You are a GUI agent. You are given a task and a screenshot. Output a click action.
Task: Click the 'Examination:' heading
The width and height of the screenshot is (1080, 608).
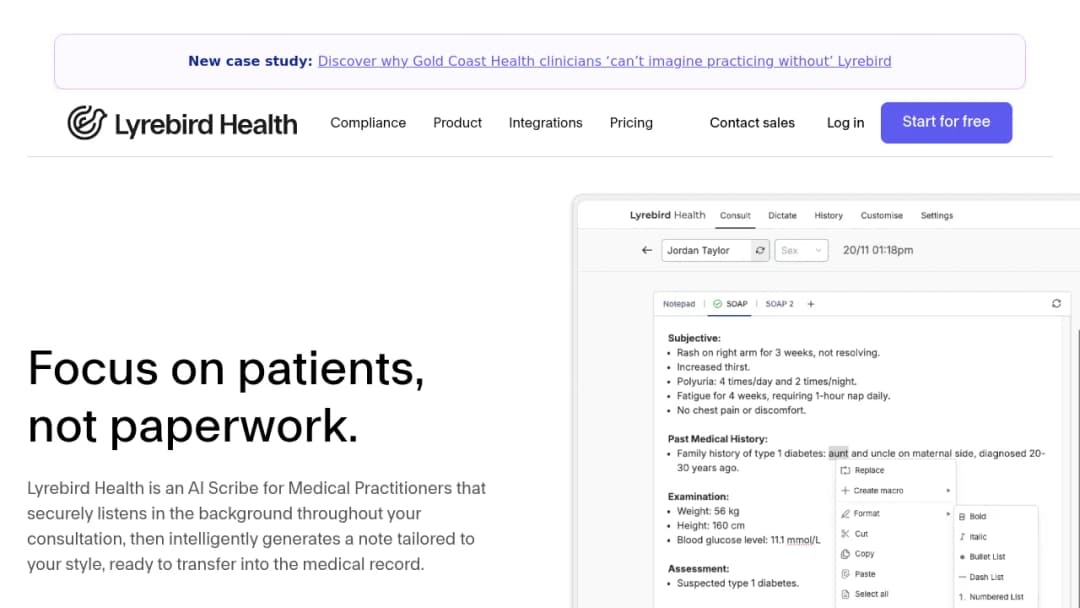(x=698, y=496)
